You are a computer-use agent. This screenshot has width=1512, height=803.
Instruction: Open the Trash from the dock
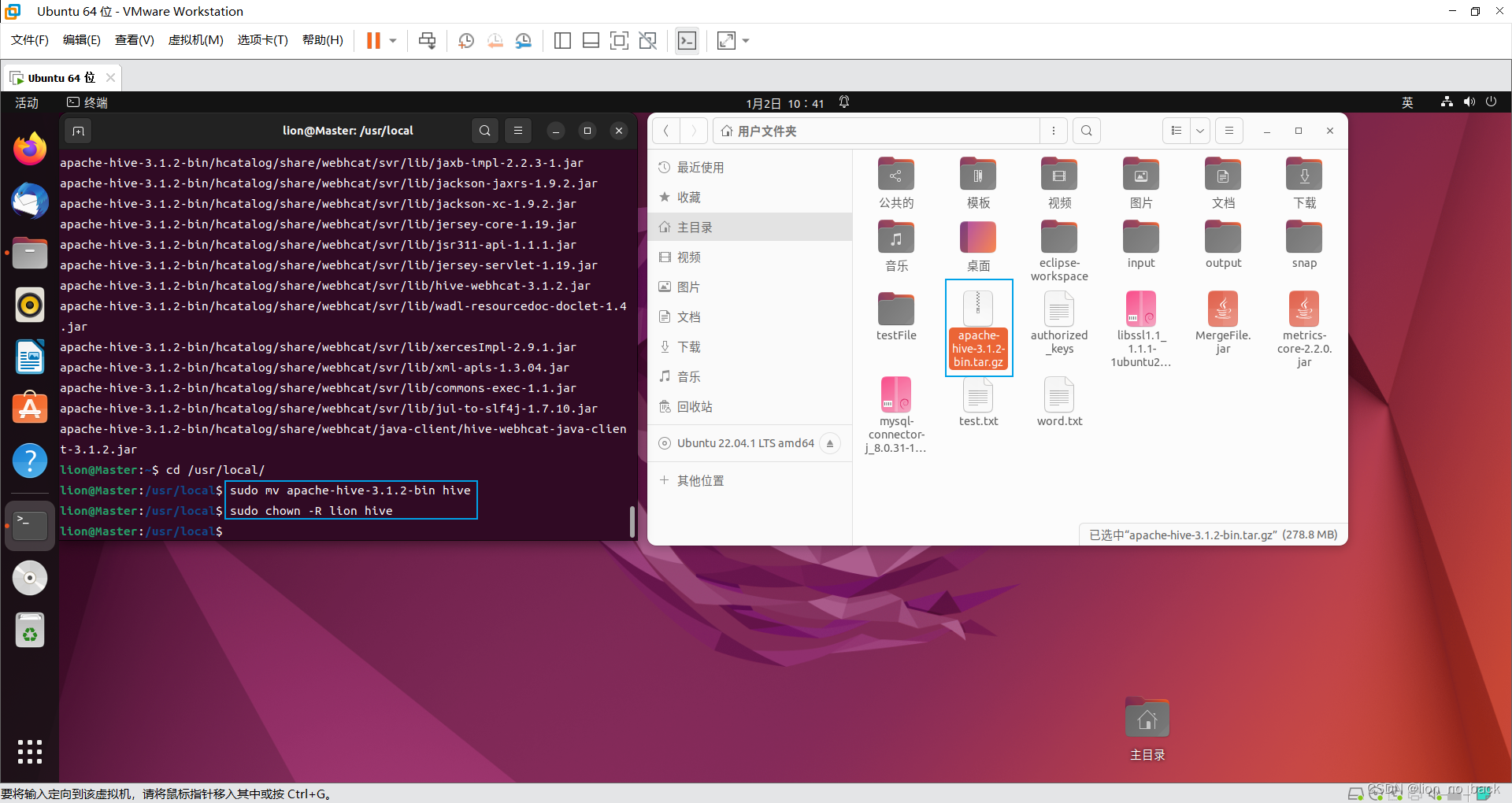tap(30, 631)
